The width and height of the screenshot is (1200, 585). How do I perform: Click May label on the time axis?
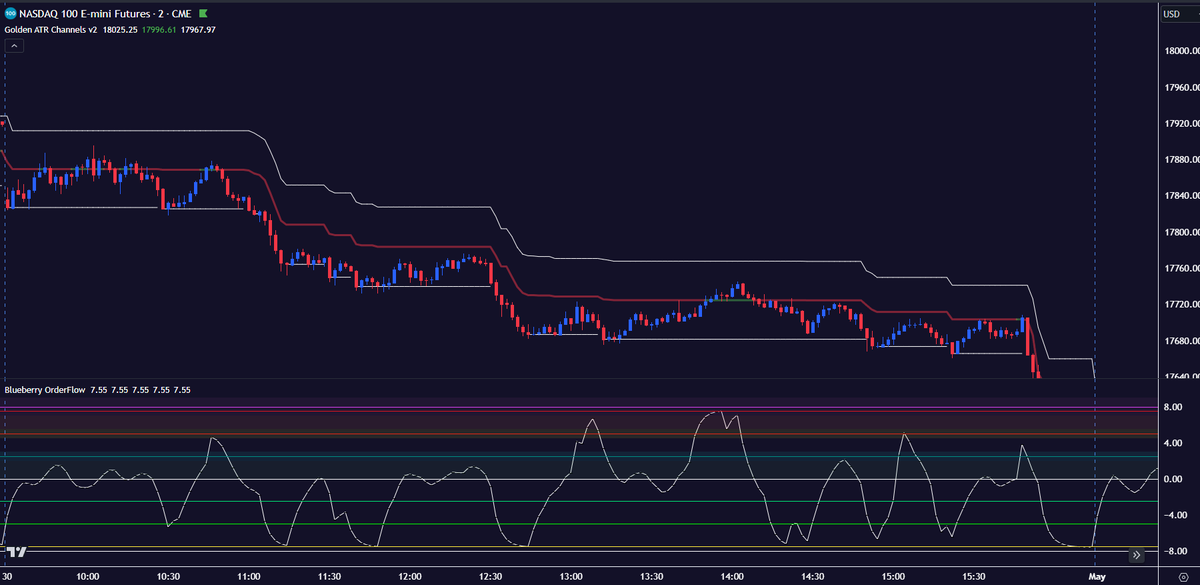point(1098,577)
